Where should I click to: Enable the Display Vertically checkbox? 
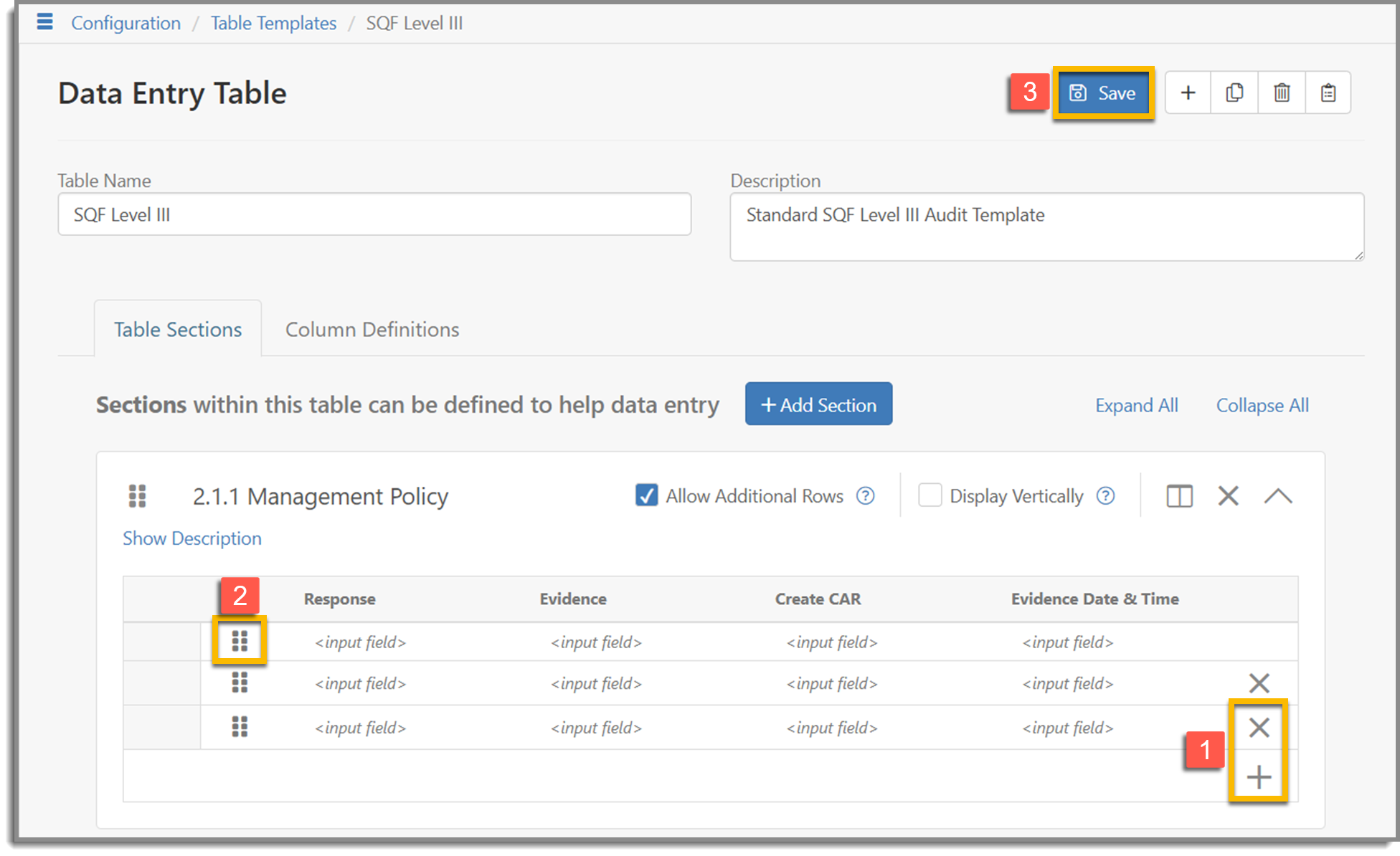(x=930, y=495)
